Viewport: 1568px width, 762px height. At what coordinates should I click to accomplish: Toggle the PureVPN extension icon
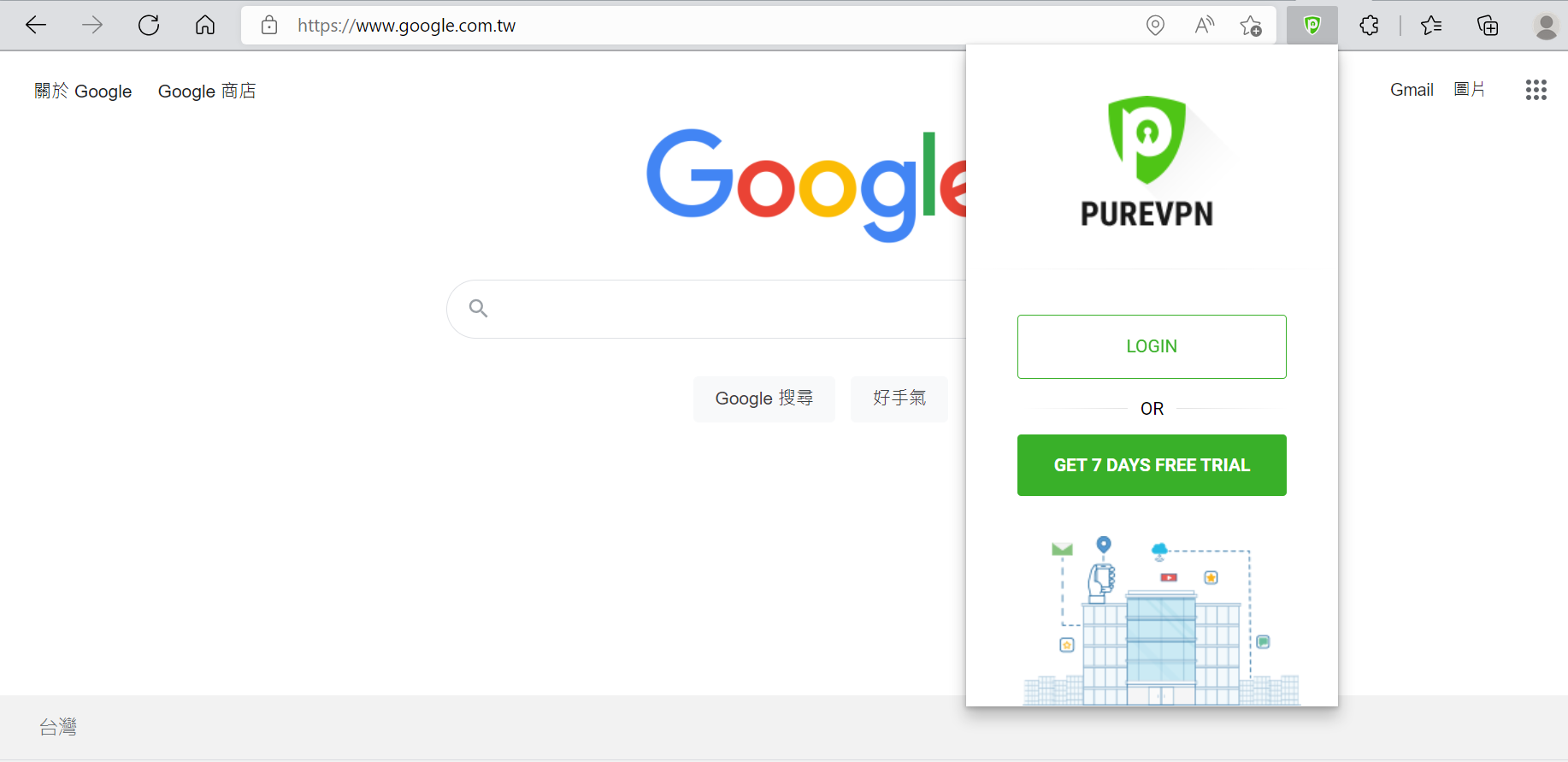point(1312,26)
